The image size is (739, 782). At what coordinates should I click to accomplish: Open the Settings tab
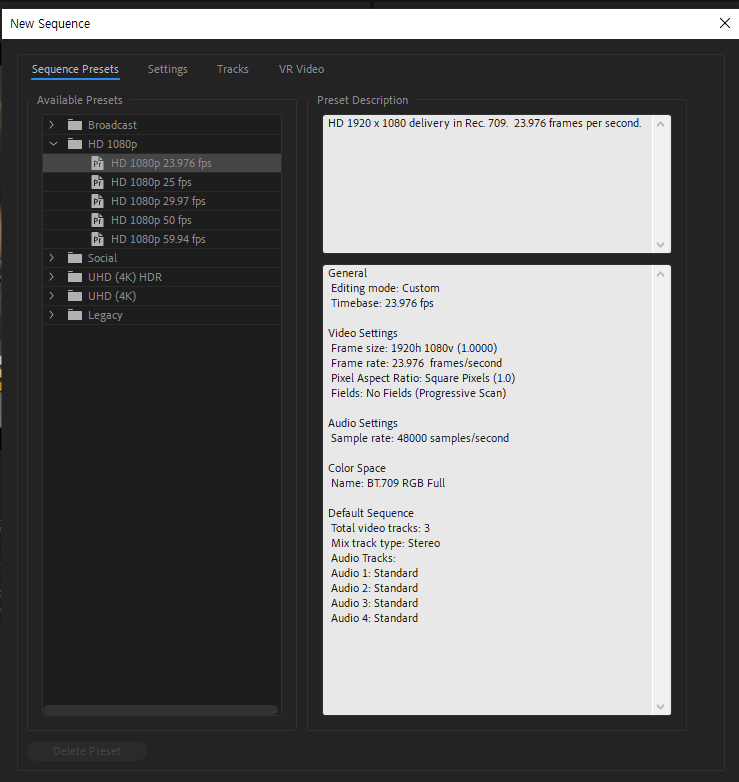pyautogui.click(x=168, y=69)
